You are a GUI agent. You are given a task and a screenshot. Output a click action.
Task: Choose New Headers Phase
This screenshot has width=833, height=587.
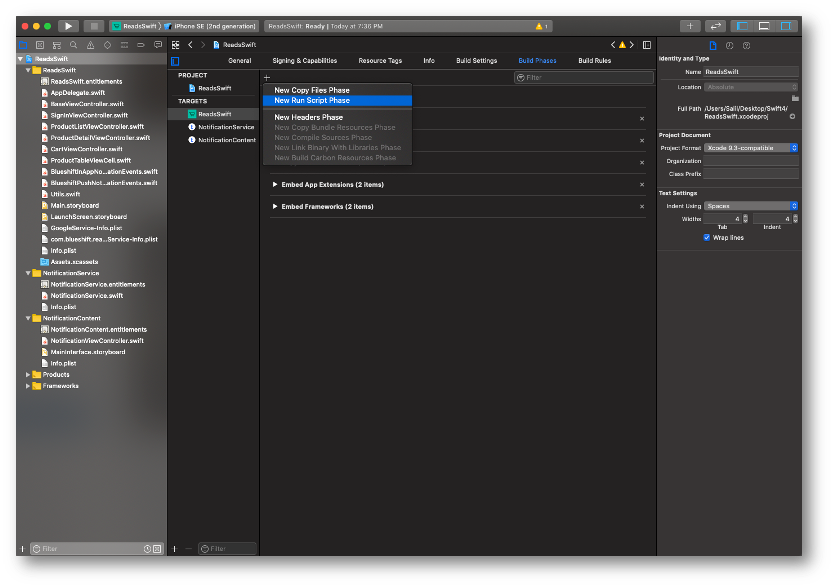click(x=337, y=117)
